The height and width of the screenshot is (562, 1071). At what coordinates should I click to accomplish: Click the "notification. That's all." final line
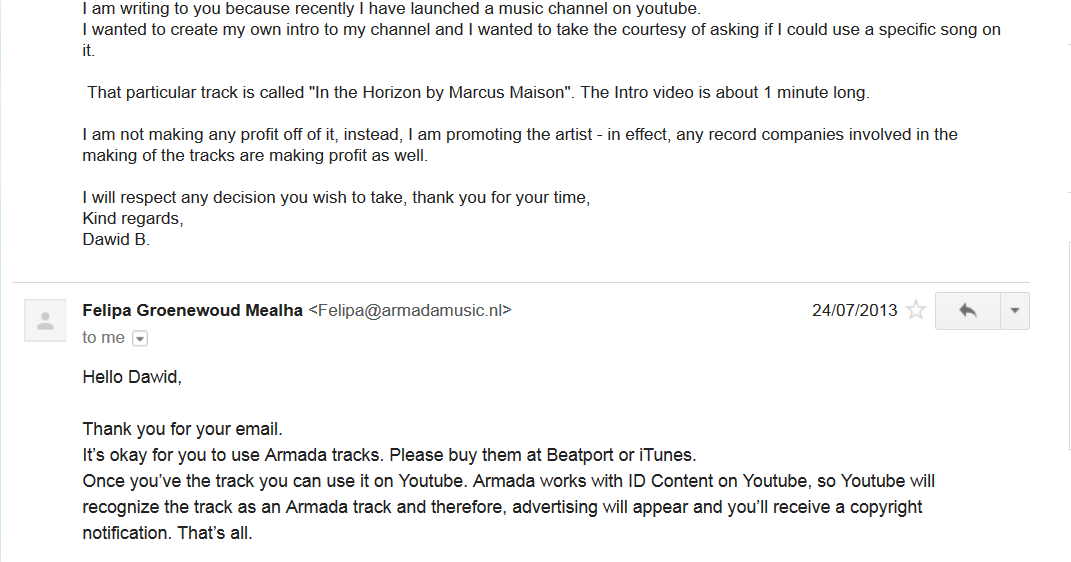pos(167,533)
